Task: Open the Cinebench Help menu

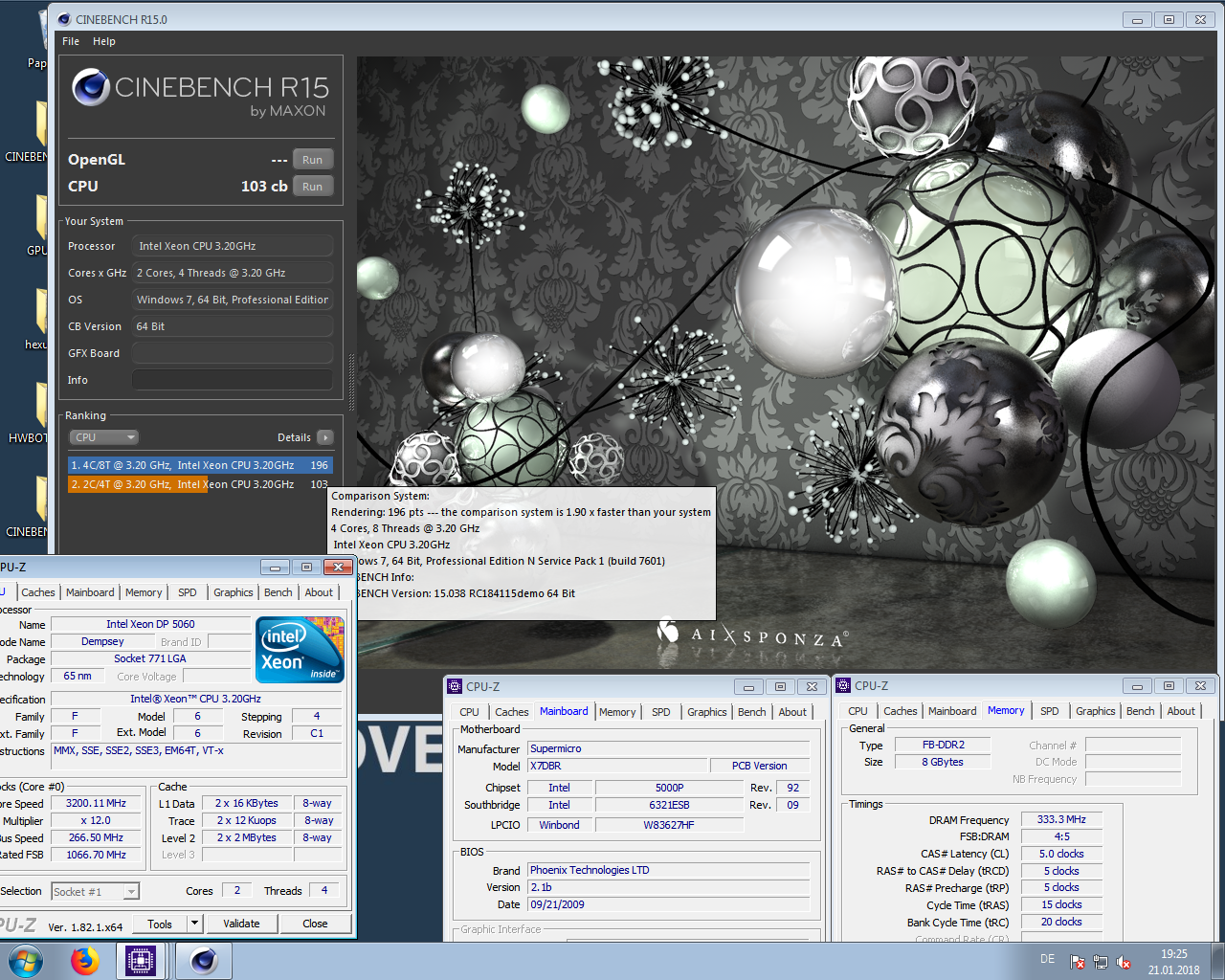Action: click(104, 41)
